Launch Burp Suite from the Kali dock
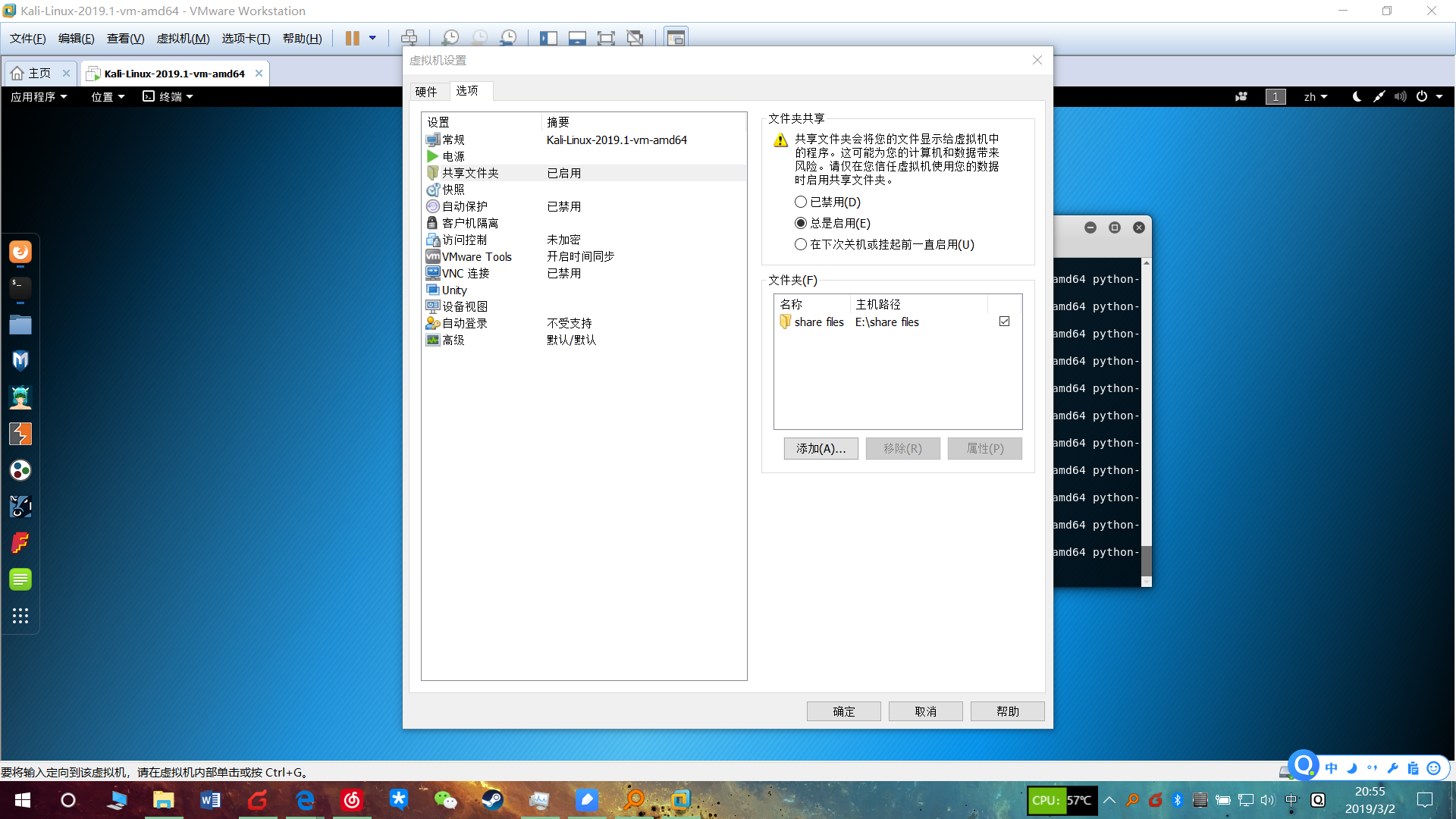This screenshot has width=1456, height=819. pyautogui.click(x=20, y=434)
